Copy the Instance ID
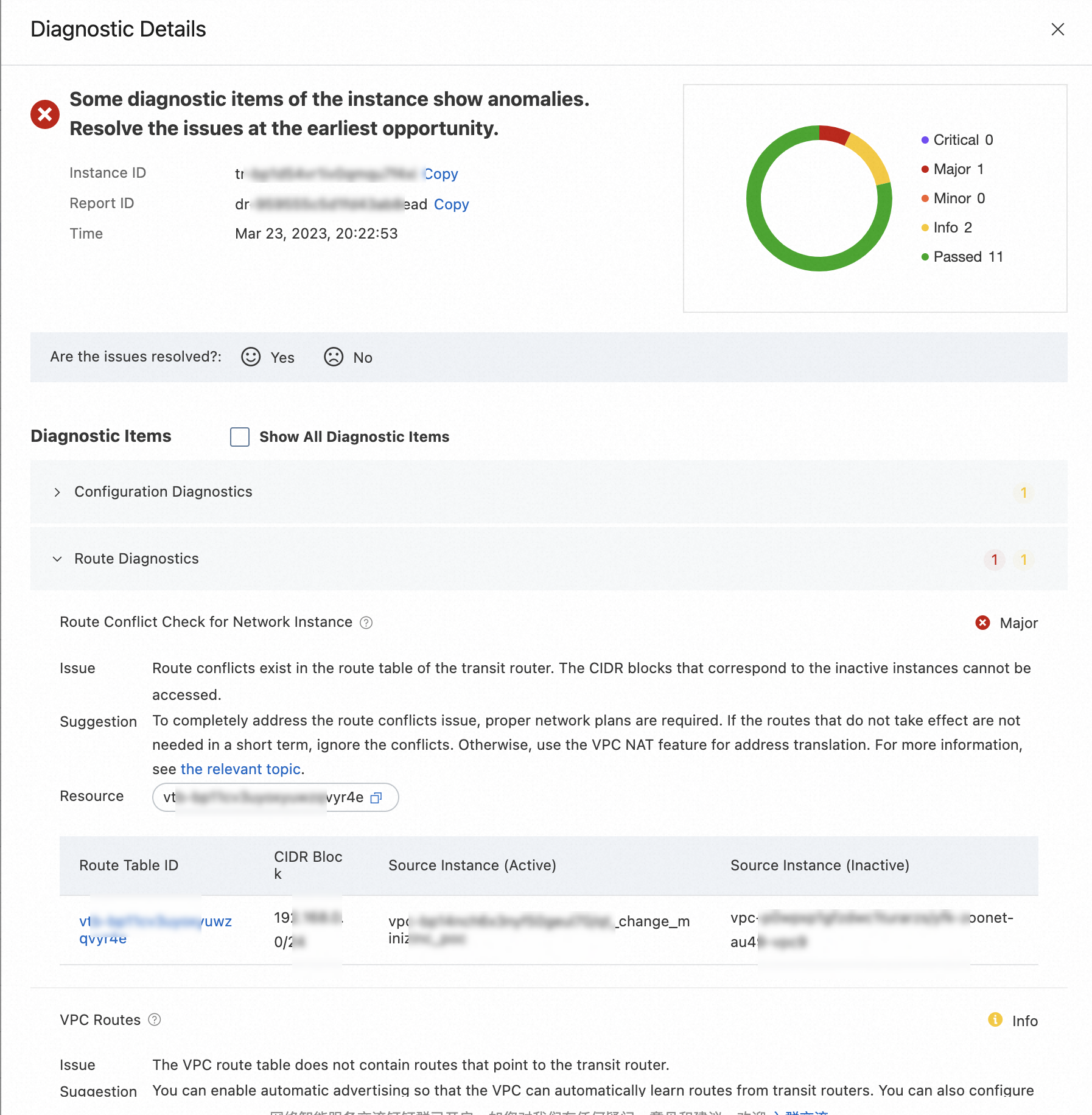Viewport: 1092px width, 1115px height. (441, 174)
